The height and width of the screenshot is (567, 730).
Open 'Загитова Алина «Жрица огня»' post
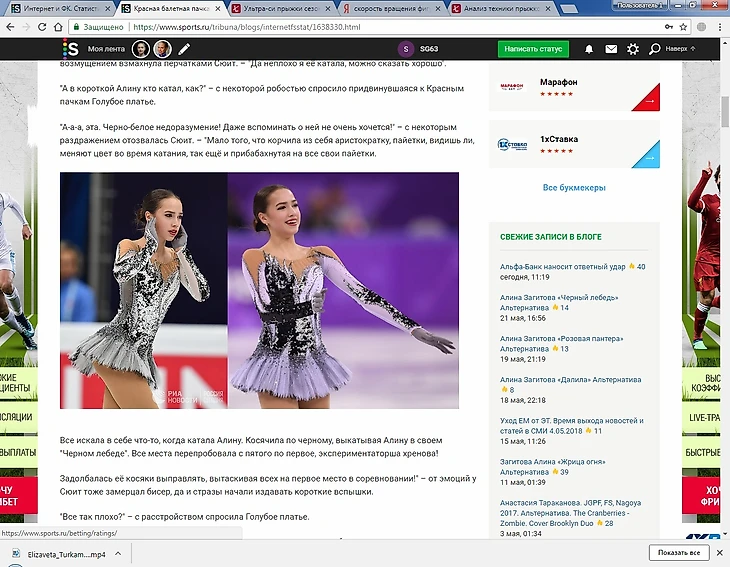[x=553, y=466]
